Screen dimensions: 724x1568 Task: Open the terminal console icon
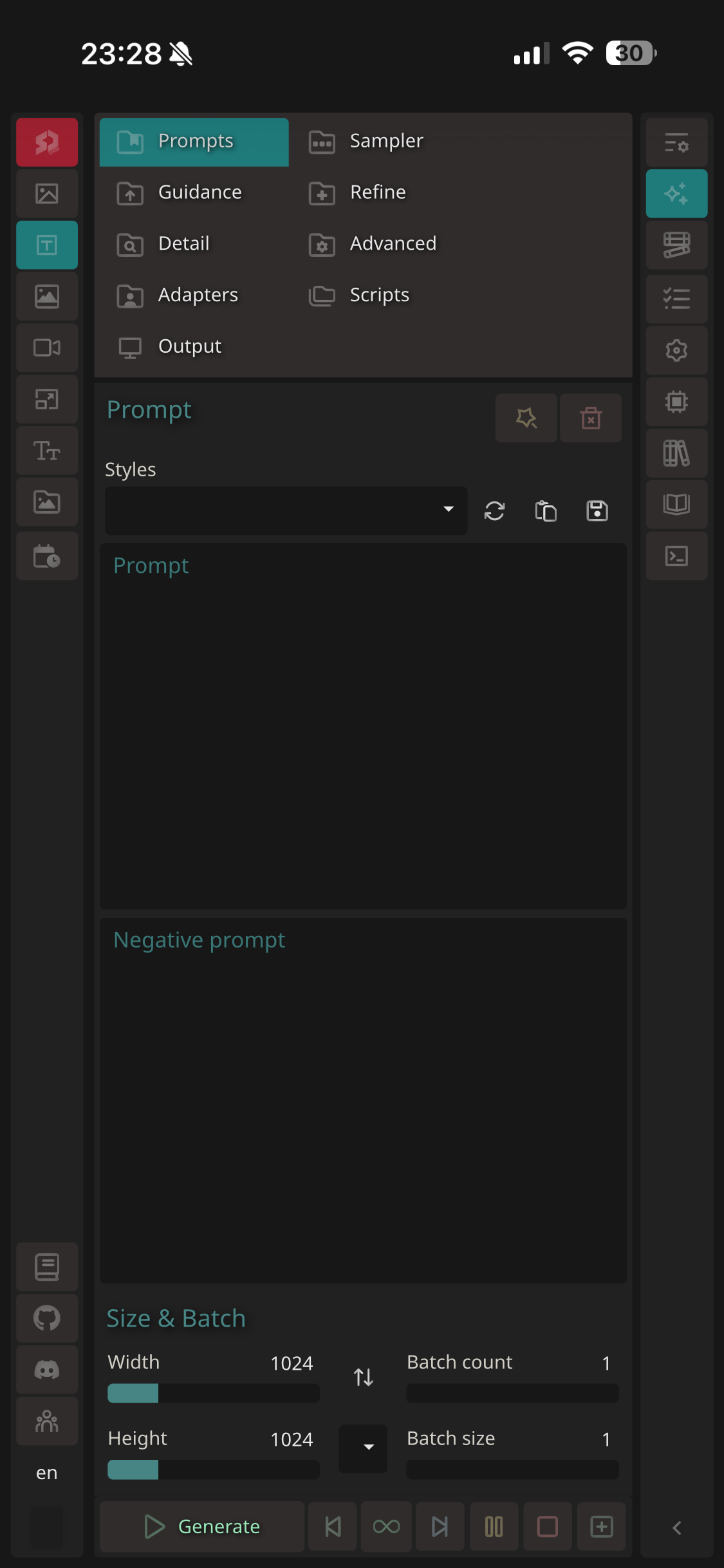pos(676,556)
